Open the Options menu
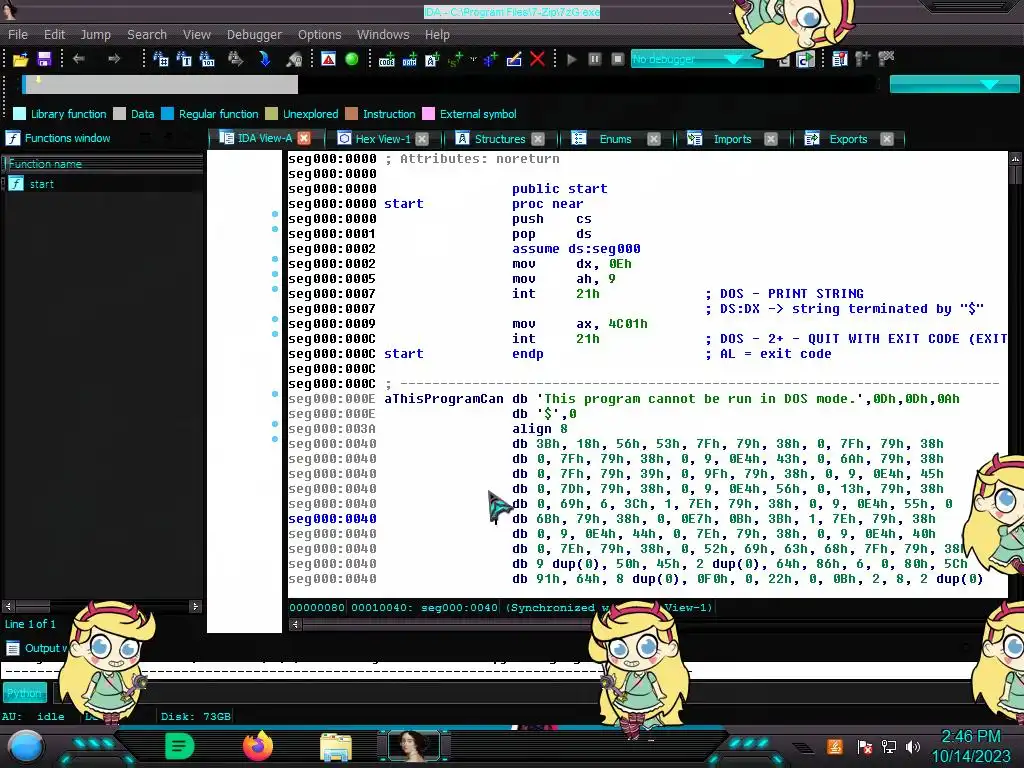 [x=319, y=35]
